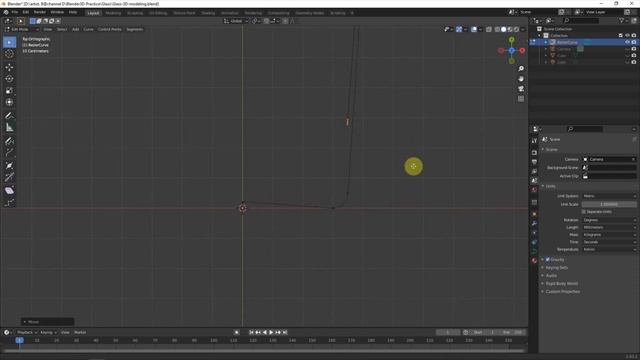Select the Shear tool in the toolbar

9,191
